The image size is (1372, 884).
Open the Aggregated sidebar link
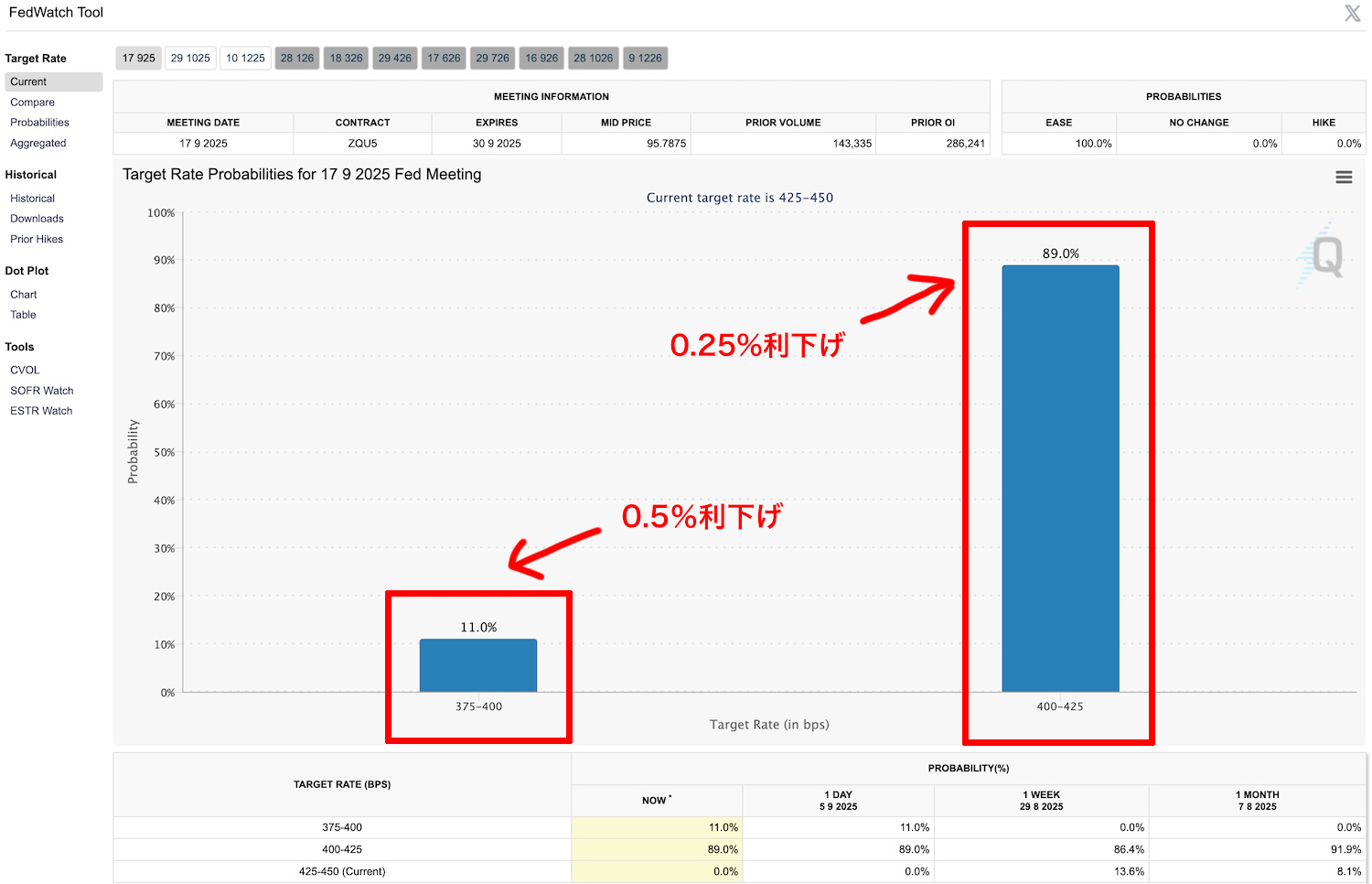(38, 144)
